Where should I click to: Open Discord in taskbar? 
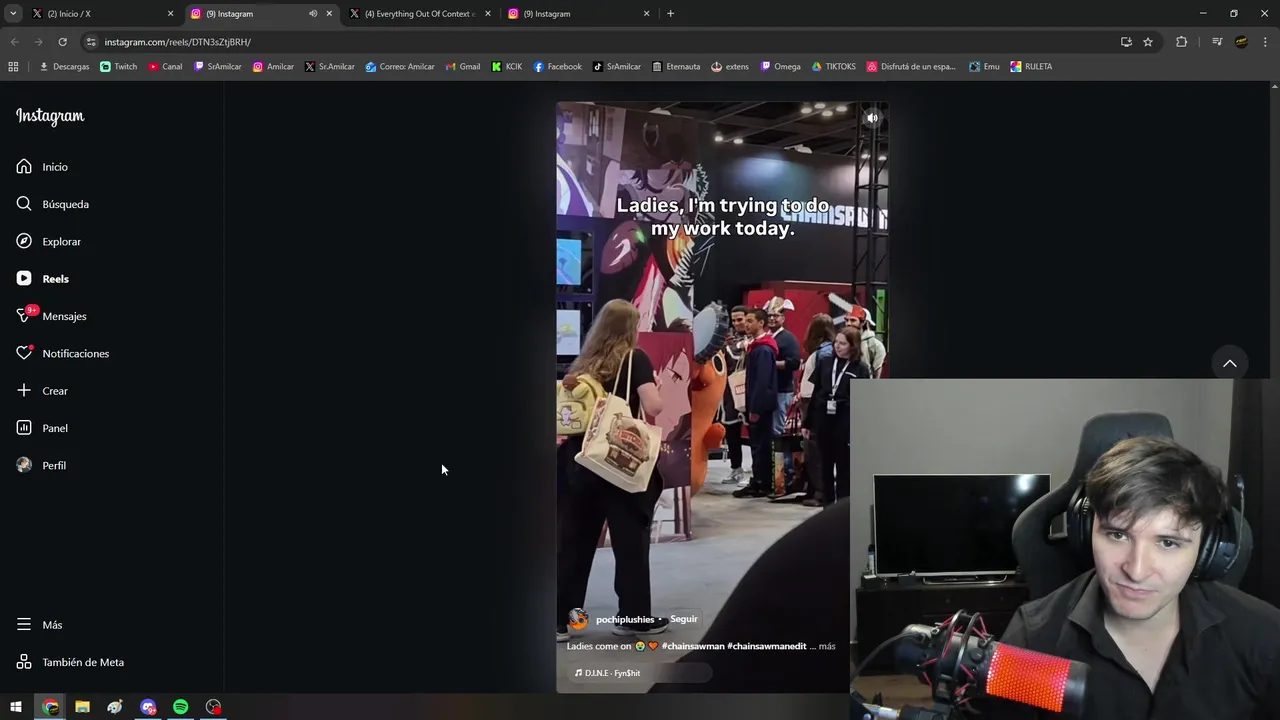coord(148,707)
